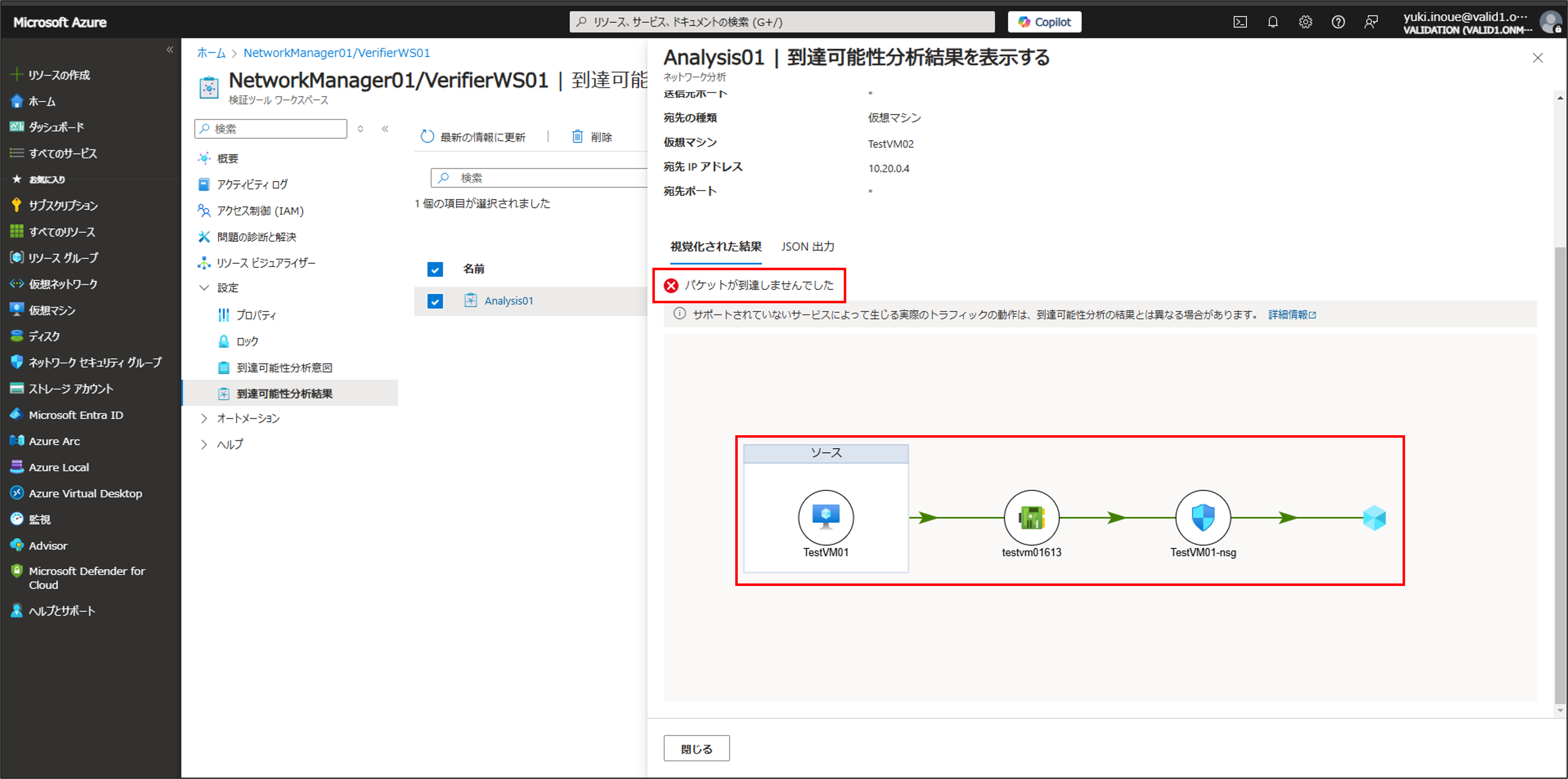Open portal settings gear icon
Viewport: 1568px width, 779px height.
1305,22
